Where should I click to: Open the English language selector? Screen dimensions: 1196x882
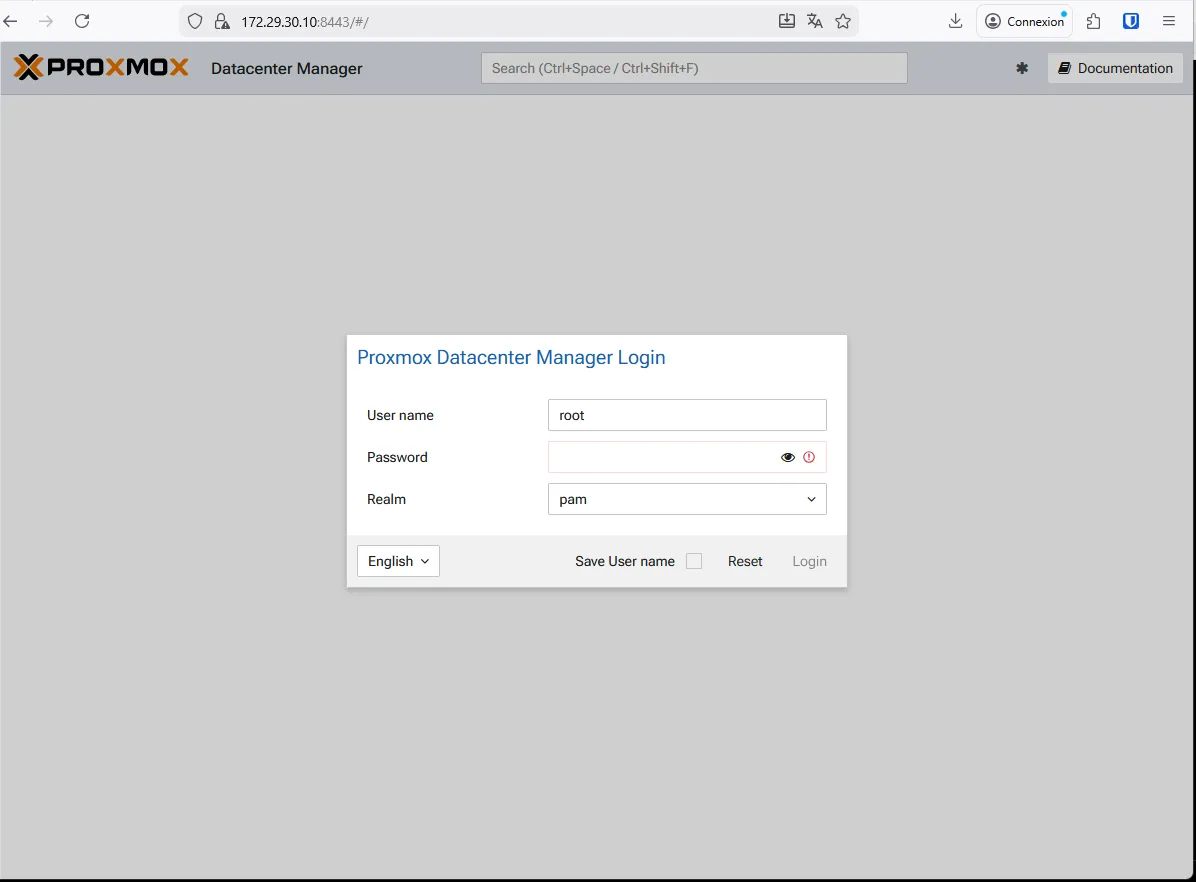pyautogui.click(x=398, y=561)
